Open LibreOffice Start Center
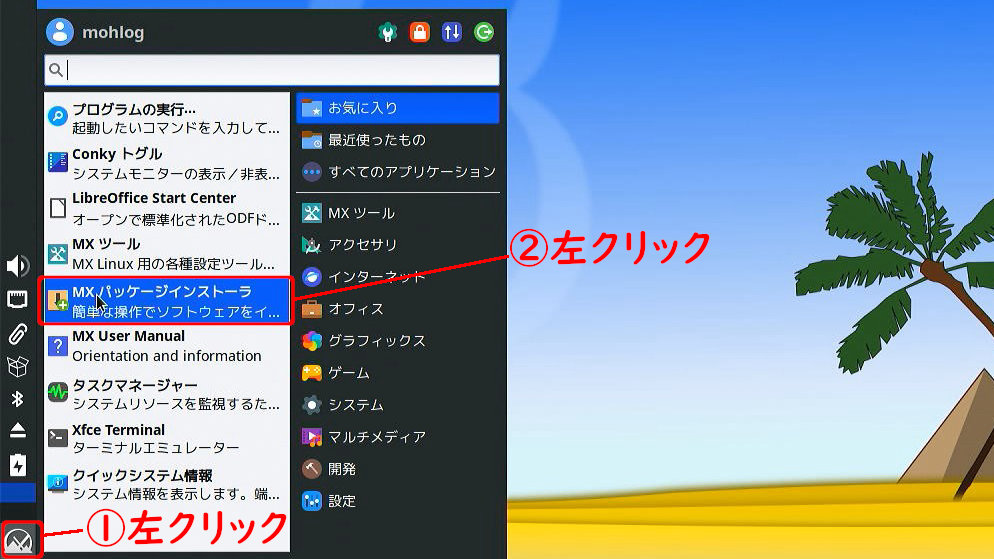 167,208
